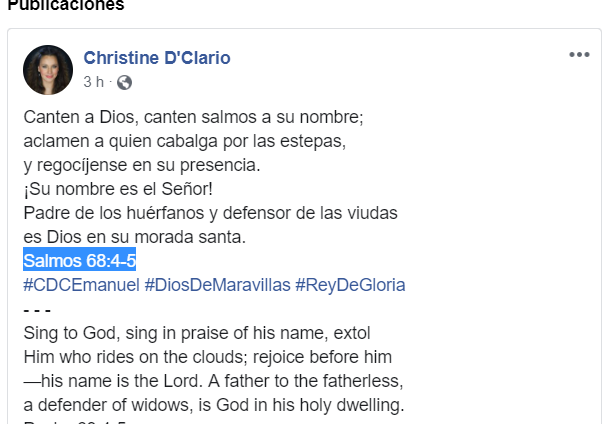Image resolution: width=612 pixels, height=424 pixels.
Task: Click the line "Padre de los huérfanos"
Action: click(211, 213)
